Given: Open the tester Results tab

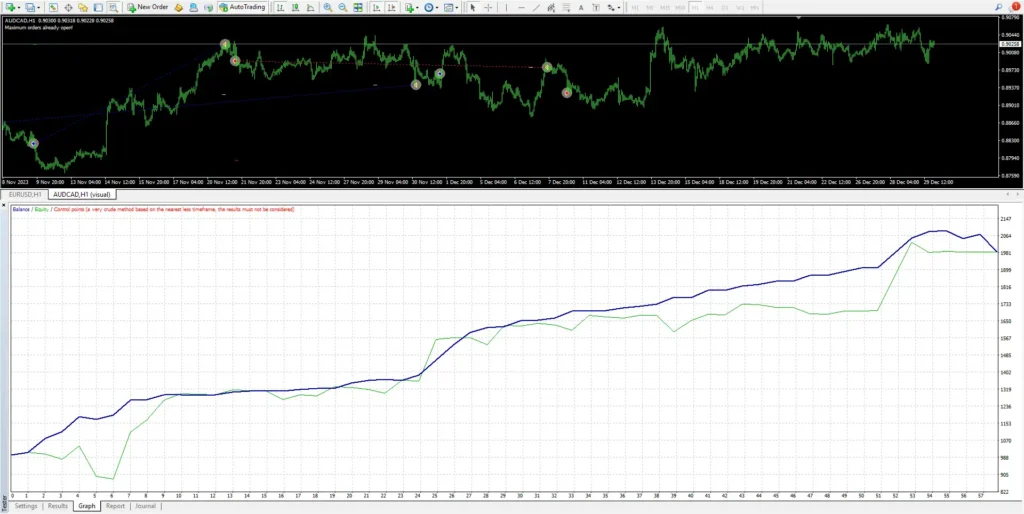Looking at the screenshot, I should coord(57,506).
